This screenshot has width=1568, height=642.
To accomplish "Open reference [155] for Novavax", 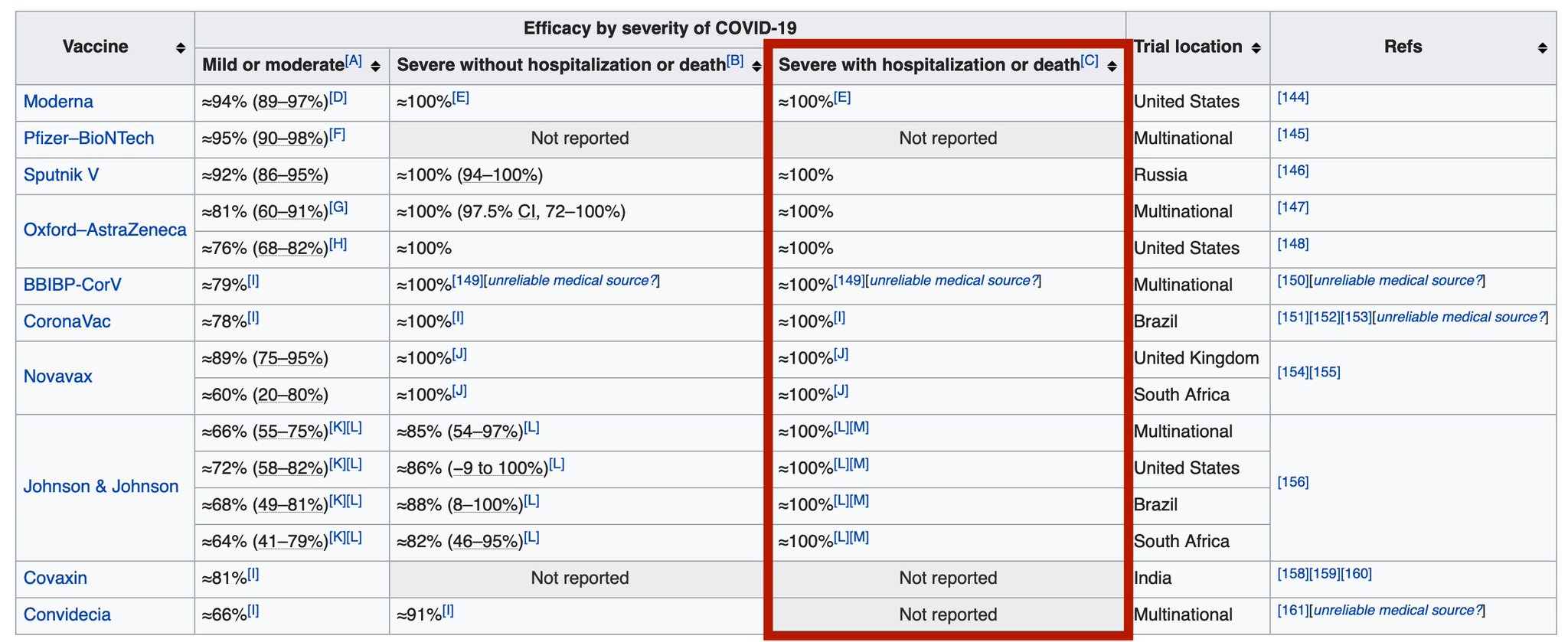I will click(1325, 373).
